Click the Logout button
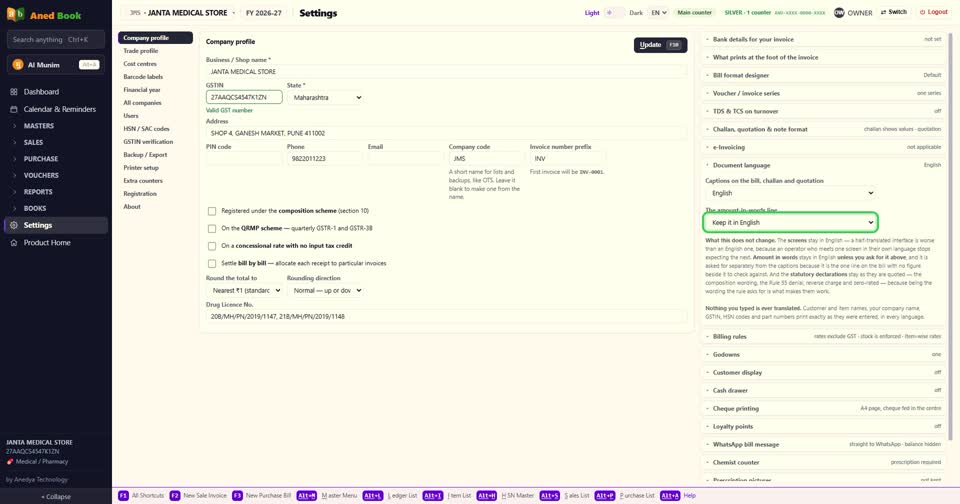Image resolution: width=960 pixels, height=504 pixels. (934, 12)
